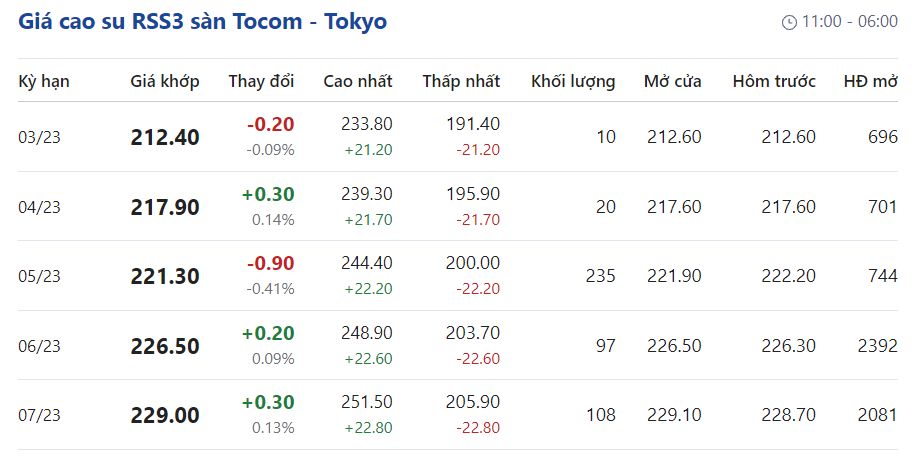Select the 'Thay đổi' column header
Screen dimensions: 917x457
(261, 81)
